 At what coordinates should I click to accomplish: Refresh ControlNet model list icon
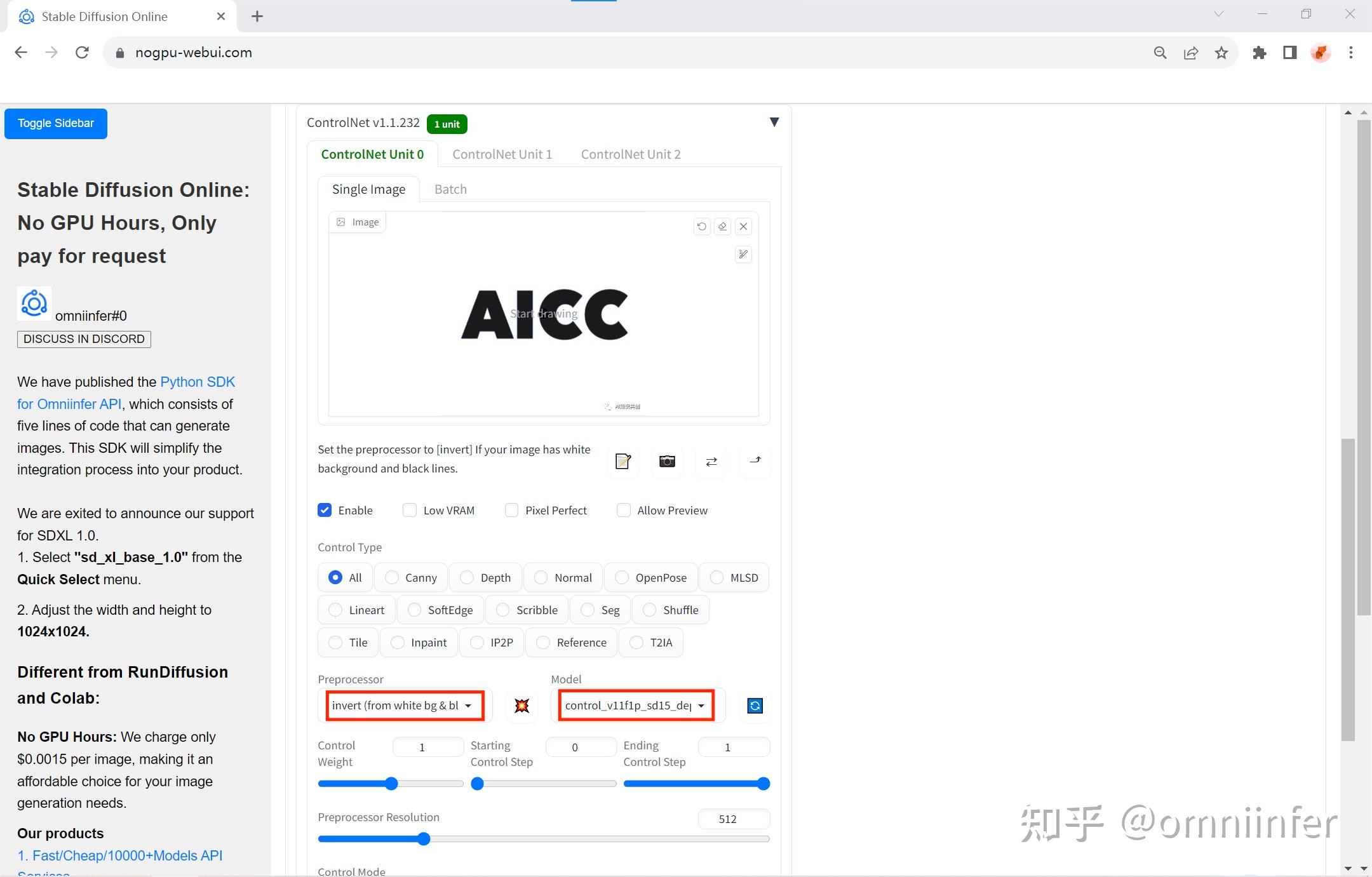click(755, 706)
